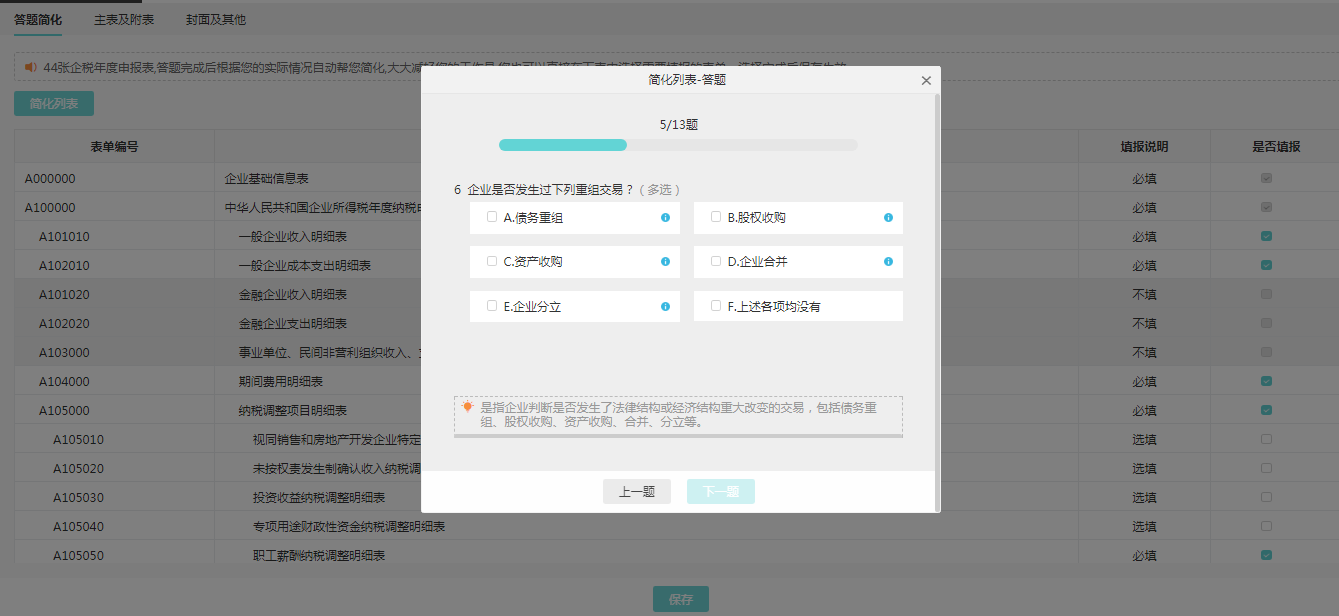Click question 6 text 企业是否发生过下列重组交易

[551, 189]
